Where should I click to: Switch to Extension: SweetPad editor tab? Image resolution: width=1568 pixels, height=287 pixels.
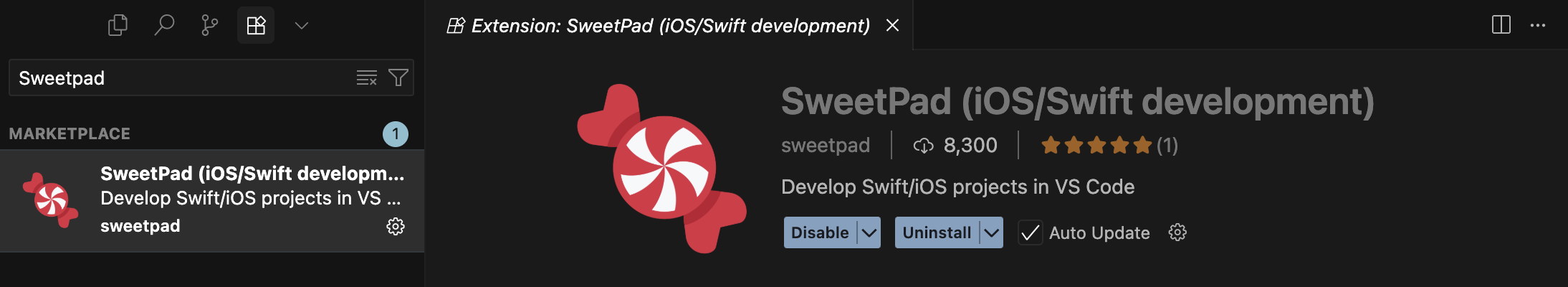pyautogui.click(x=670, y=26)
